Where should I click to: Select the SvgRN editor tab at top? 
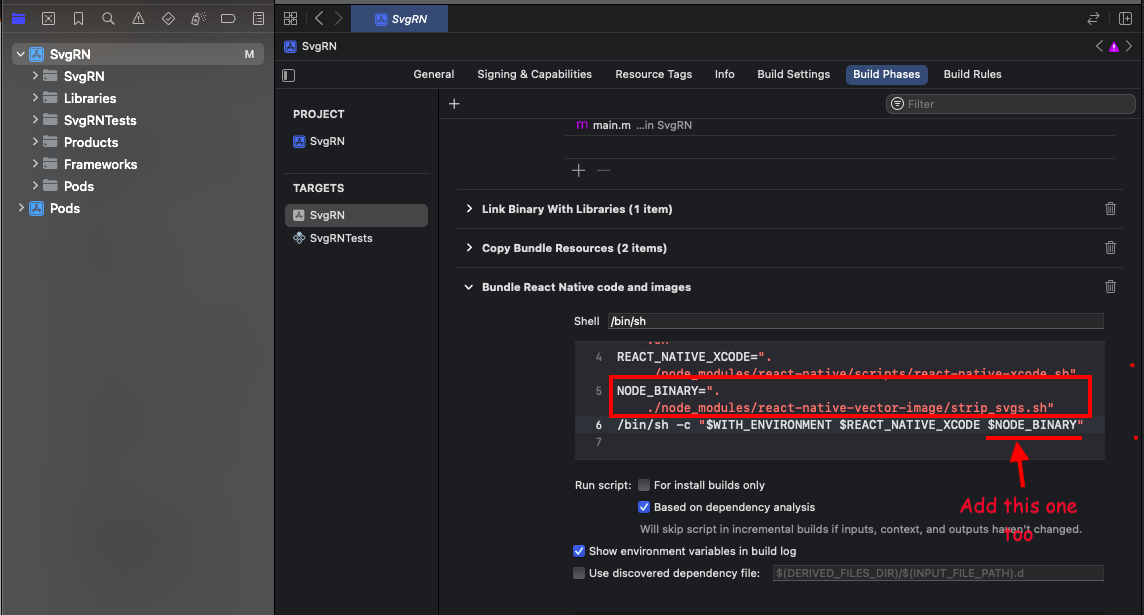coord(400,19)
